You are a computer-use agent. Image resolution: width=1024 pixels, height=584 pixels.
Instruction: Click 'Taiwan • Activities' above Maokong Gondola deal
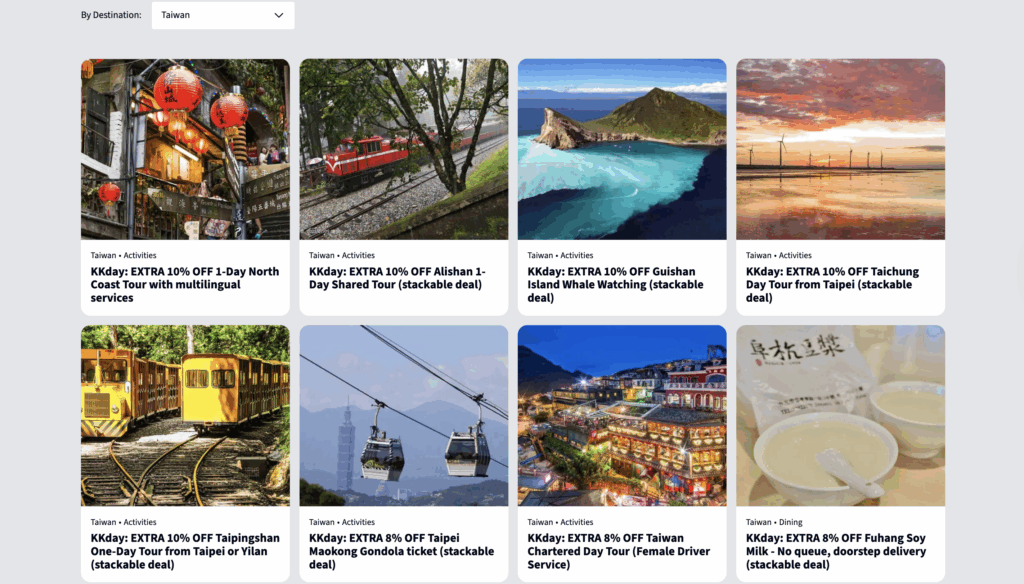pyautogui.click(x=342, y=522)
